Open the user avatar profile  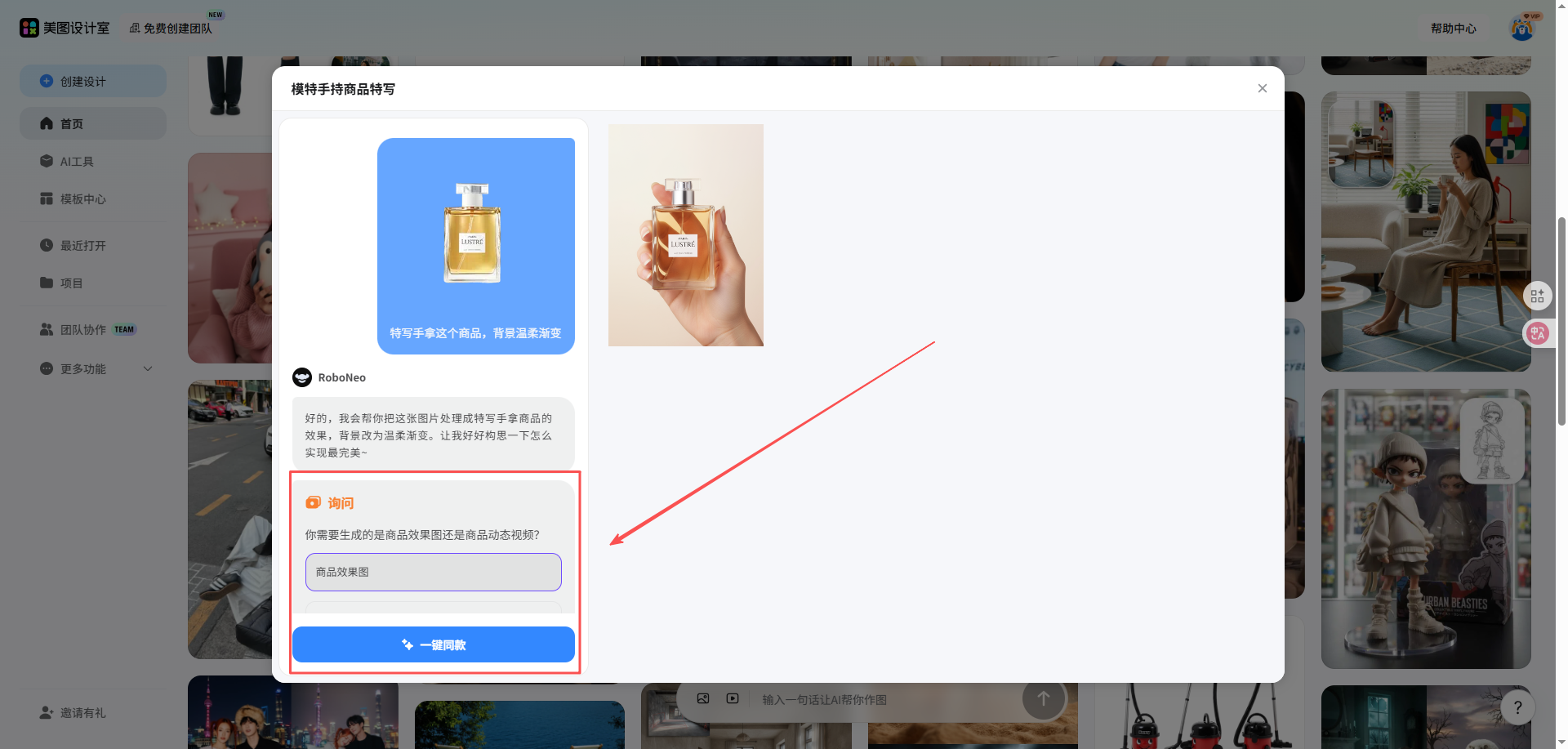1522,28
